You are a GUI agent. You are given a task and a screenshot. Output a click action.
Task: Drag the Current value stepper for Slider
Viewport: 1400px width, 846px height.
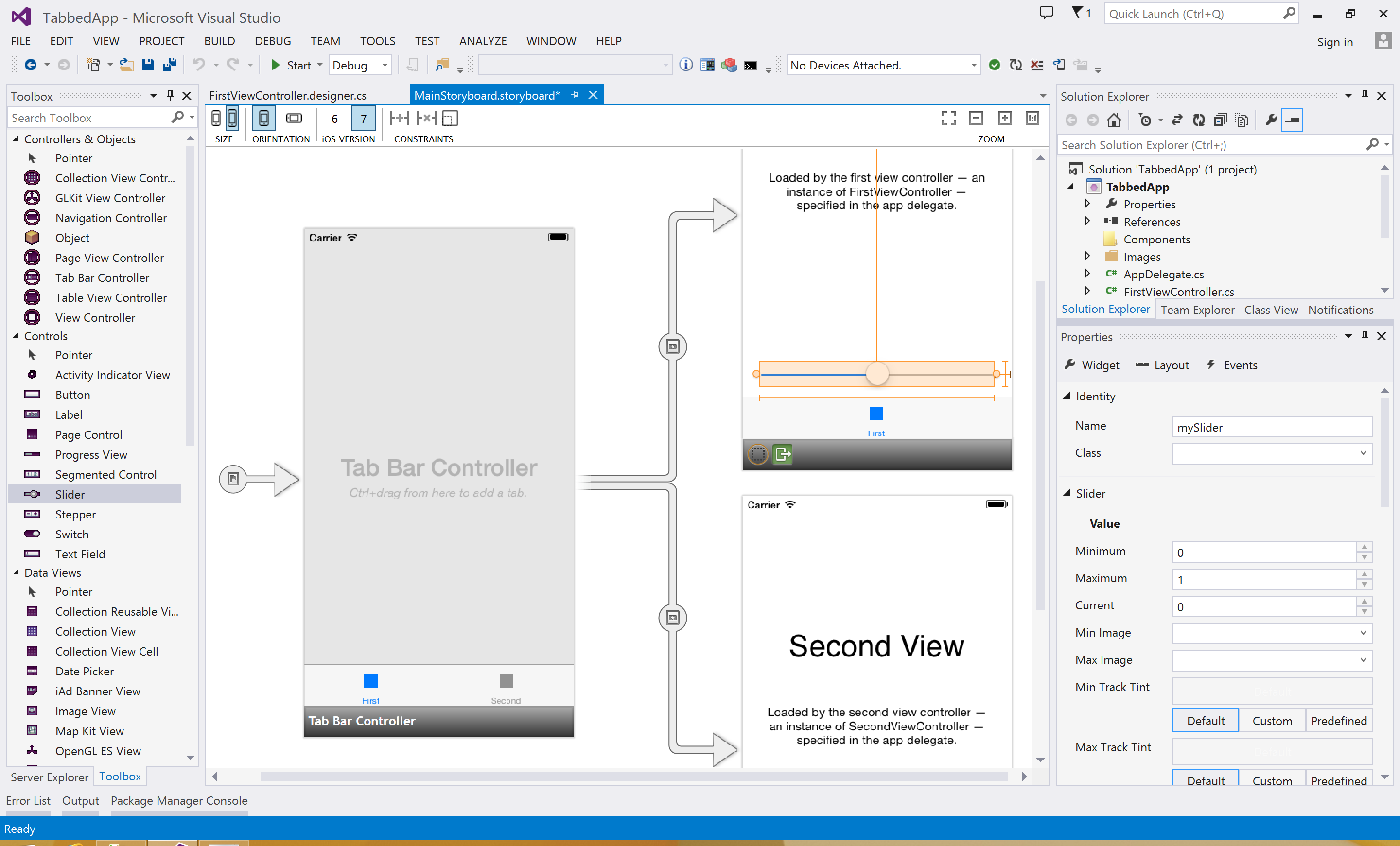1364,605
